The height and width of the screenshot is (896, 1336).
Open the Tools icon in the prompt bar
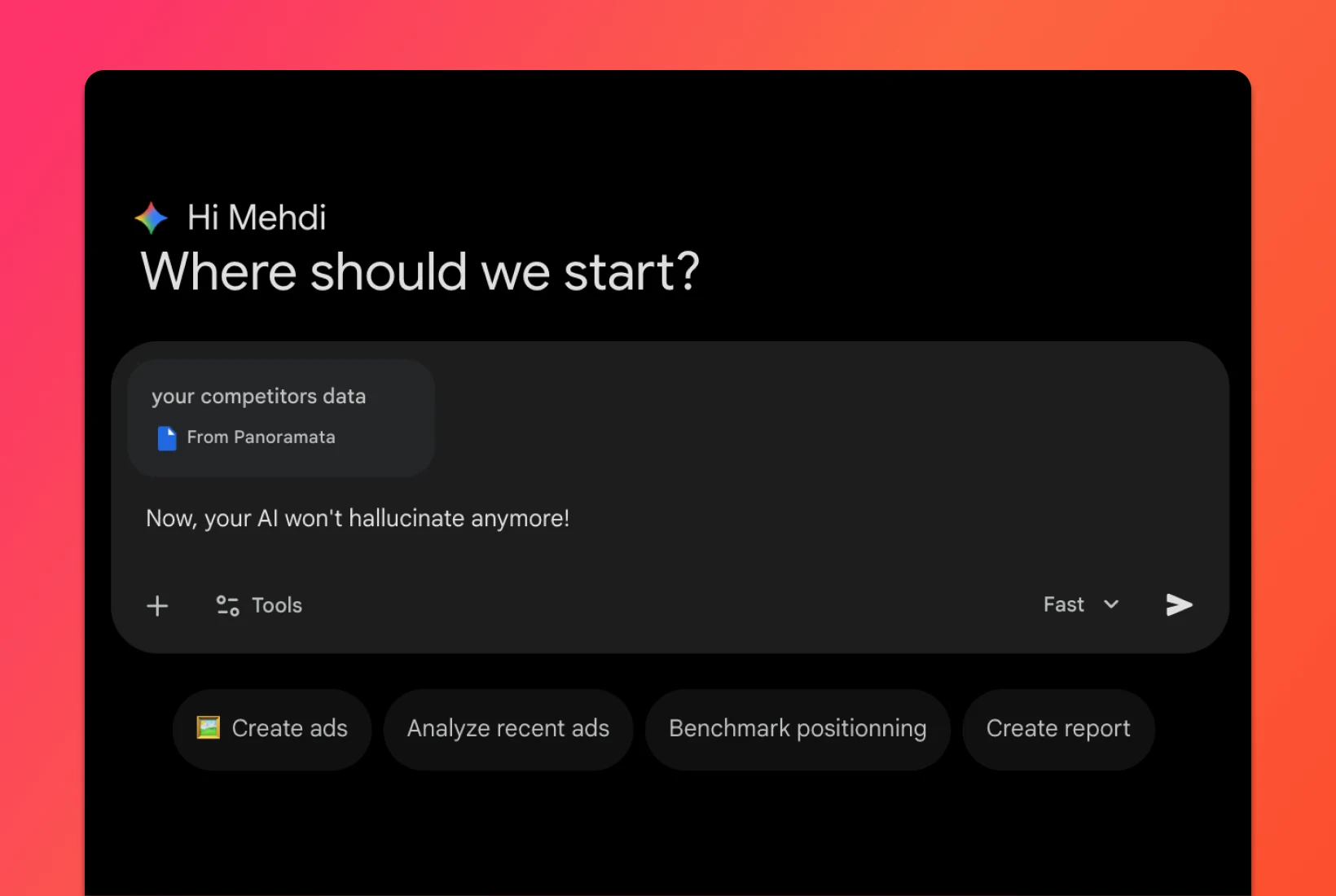[257, 605]
